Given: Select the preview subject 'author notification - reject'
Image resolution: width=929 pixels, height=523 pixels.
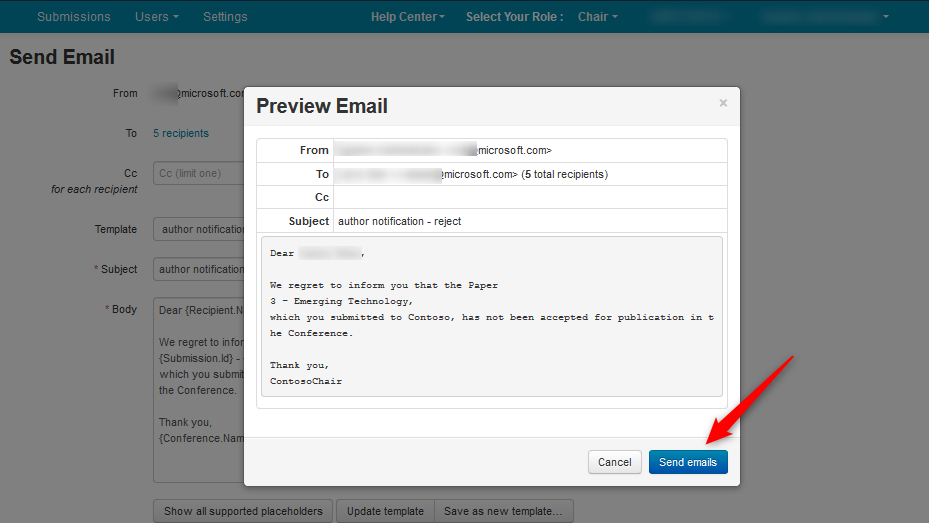Looking at the screenshot, I should 400,221.
